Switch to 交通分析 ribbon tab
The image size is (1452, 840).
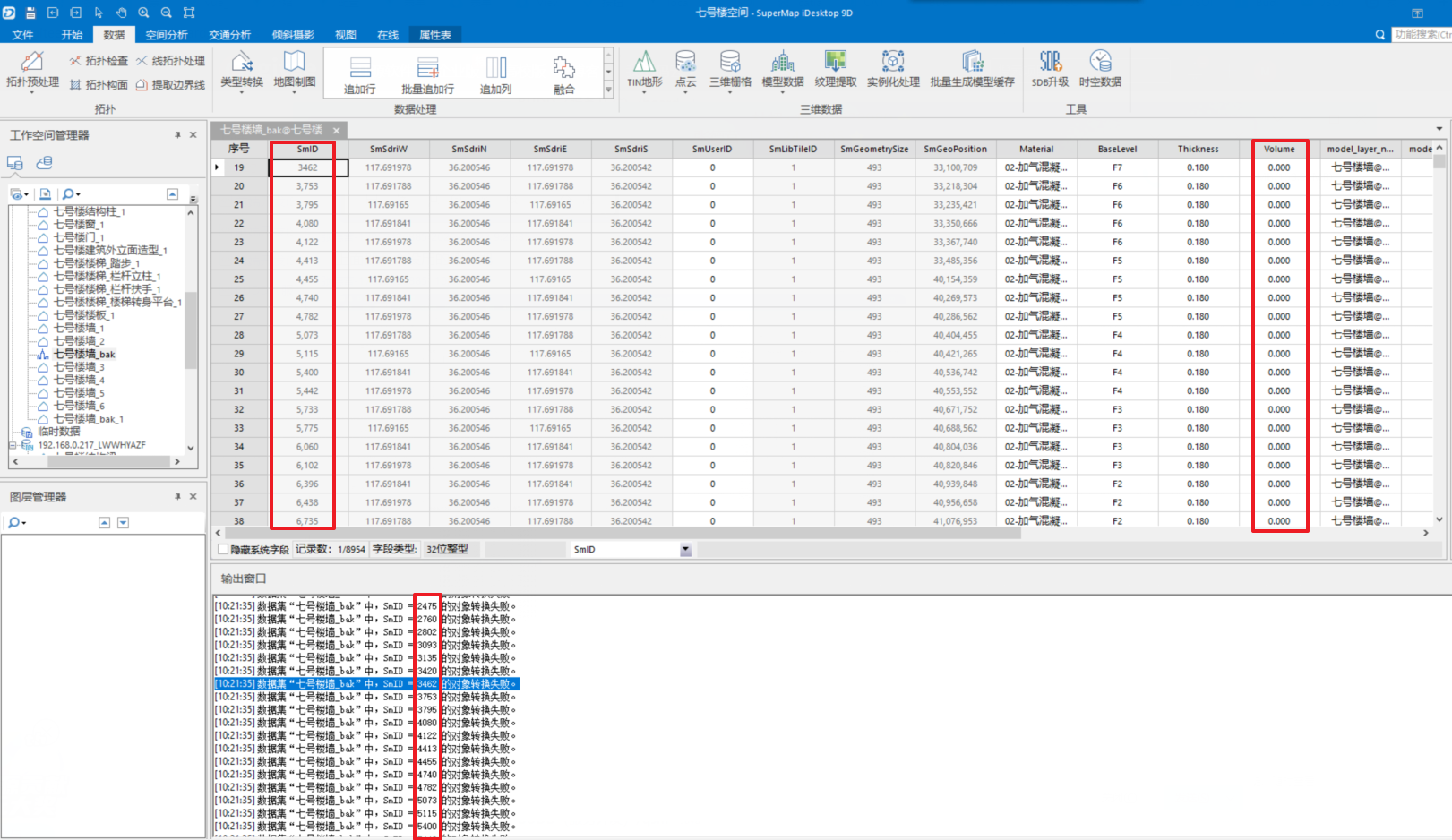click(x=230, y=35)
